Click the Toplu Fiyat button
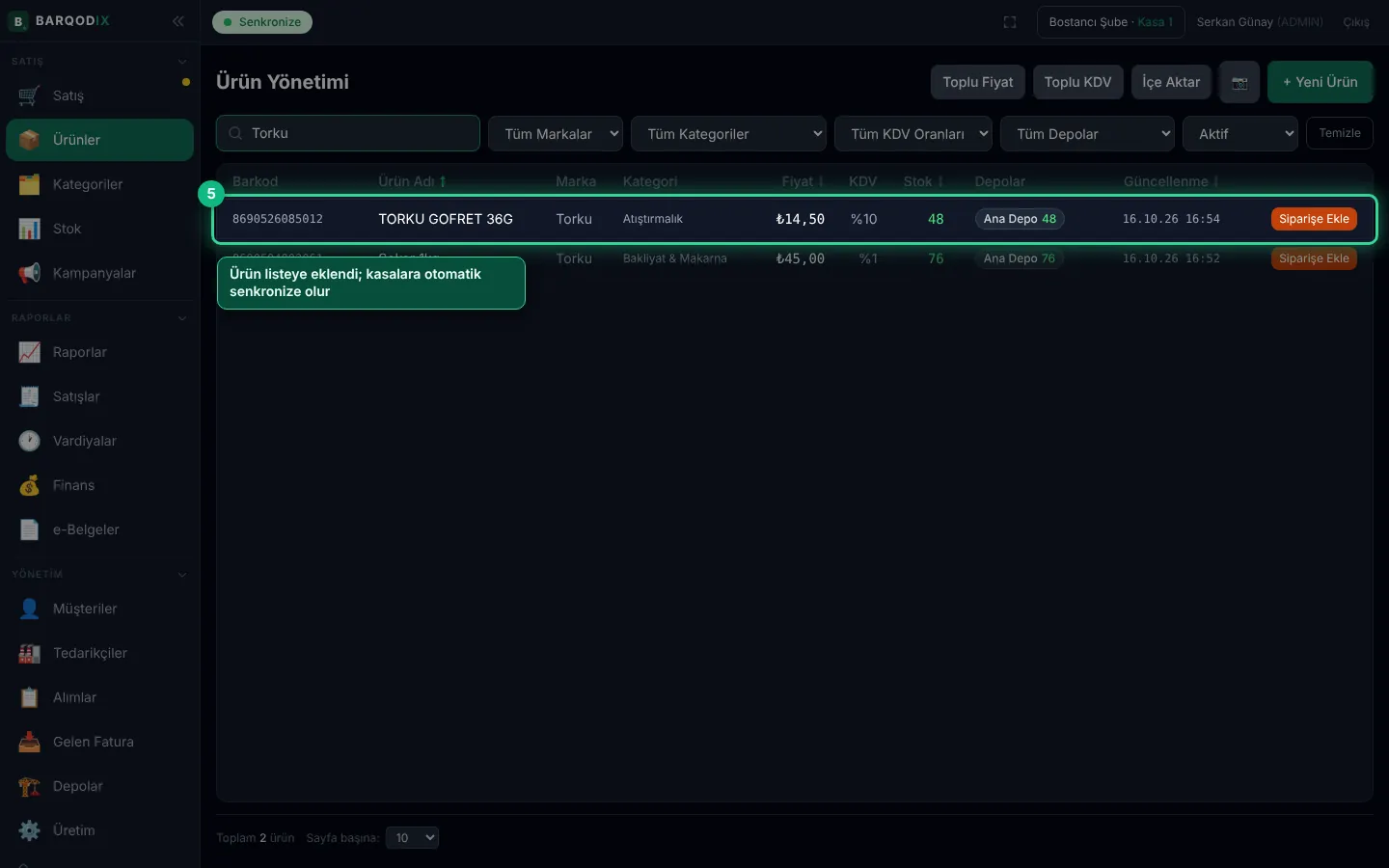Screen dimensions: 1389x868 tap(978, 82)
